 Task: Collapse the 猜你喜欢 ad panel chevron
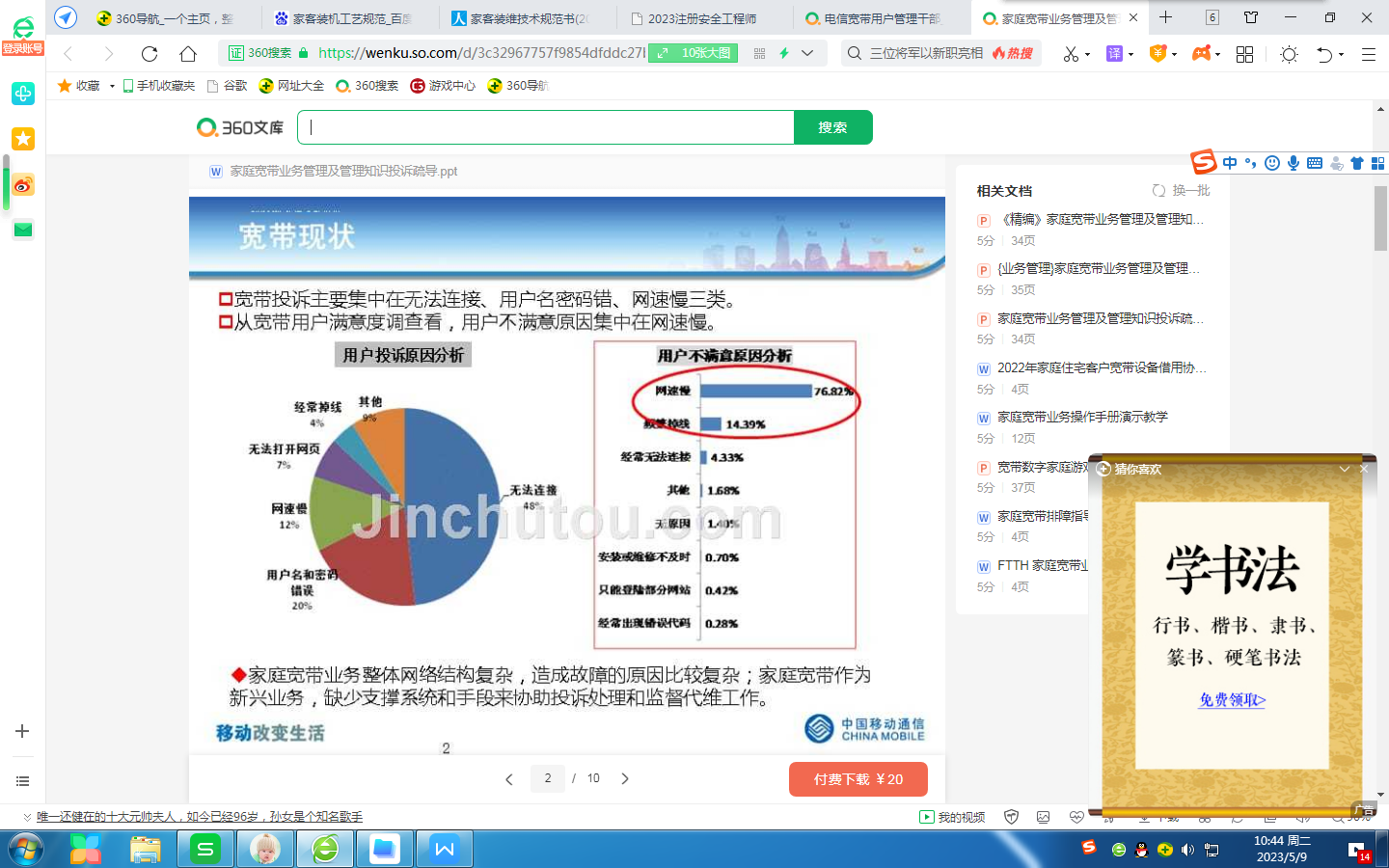tap(1344, 469)
